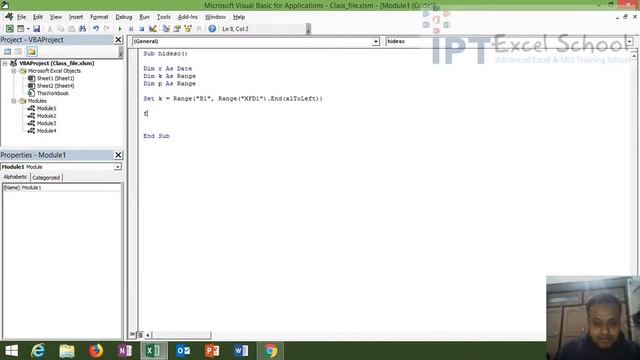This screenshot has width=640, height=360.
Task: Open the Module1 Module object dropdown
Action: [x=118, y=167]
